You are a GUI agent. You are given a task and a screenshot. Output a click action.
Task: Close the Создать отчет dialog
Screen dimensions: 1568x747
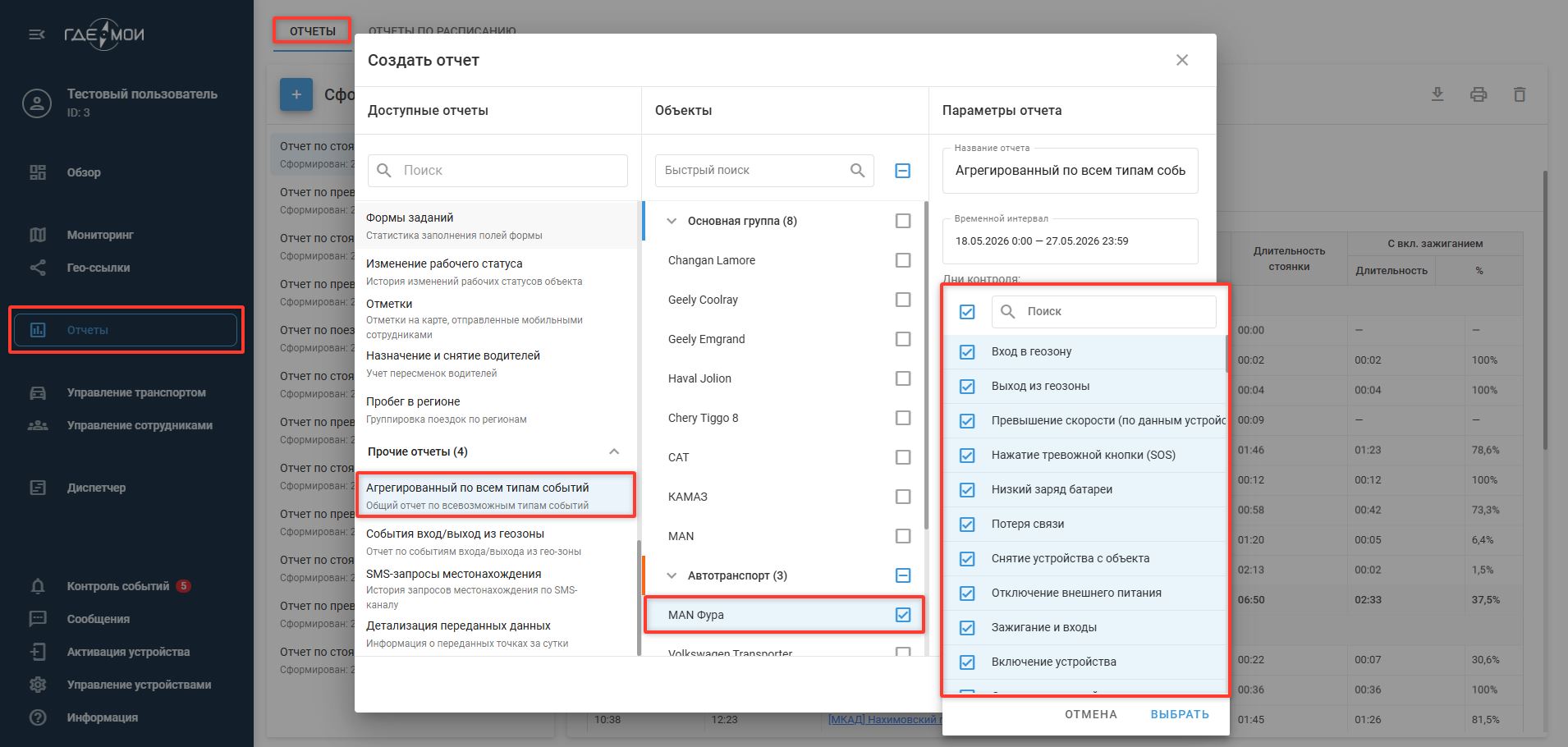click(1182, 60)
